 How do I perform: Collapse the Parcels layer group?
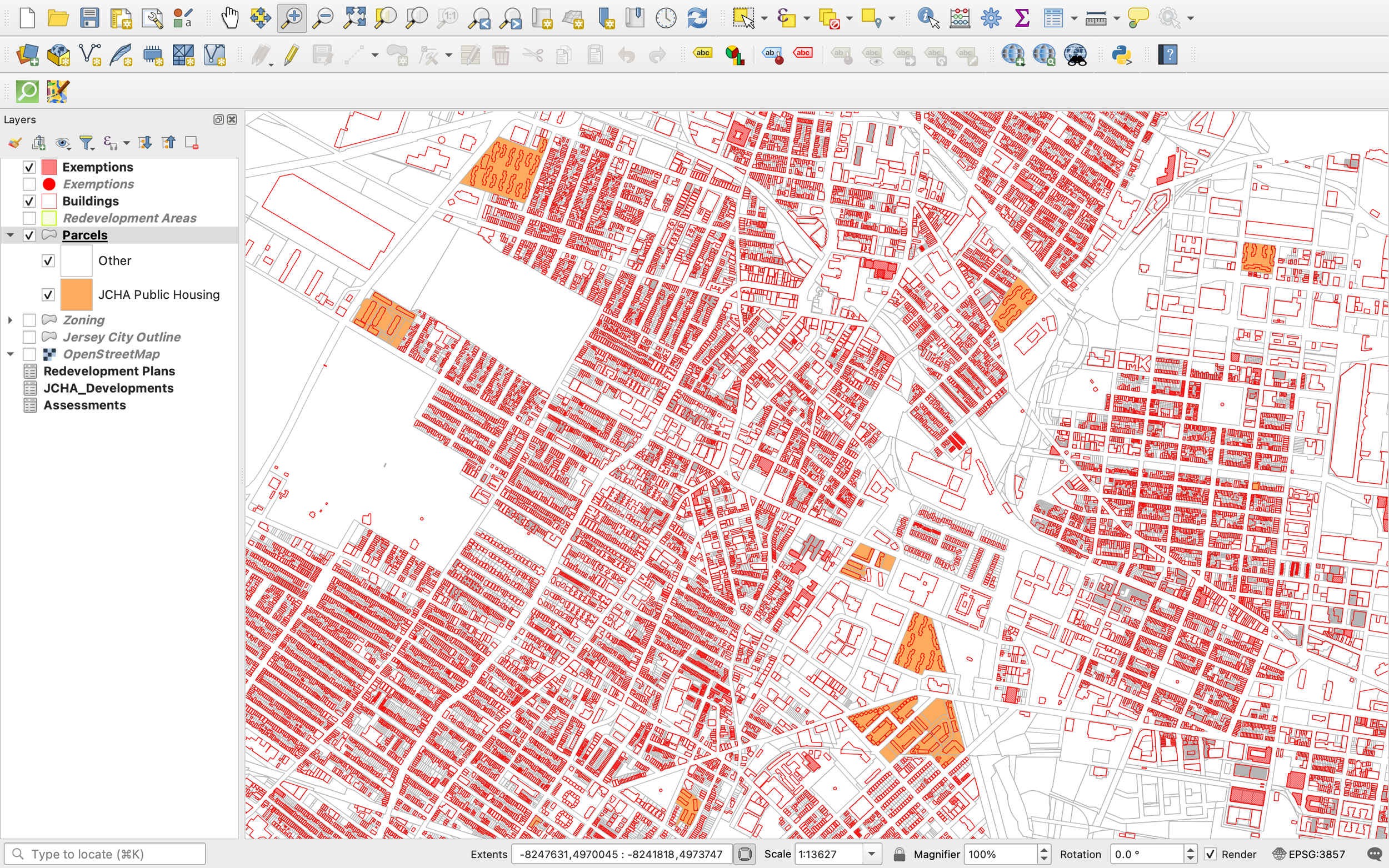click(x=11, y=235)
